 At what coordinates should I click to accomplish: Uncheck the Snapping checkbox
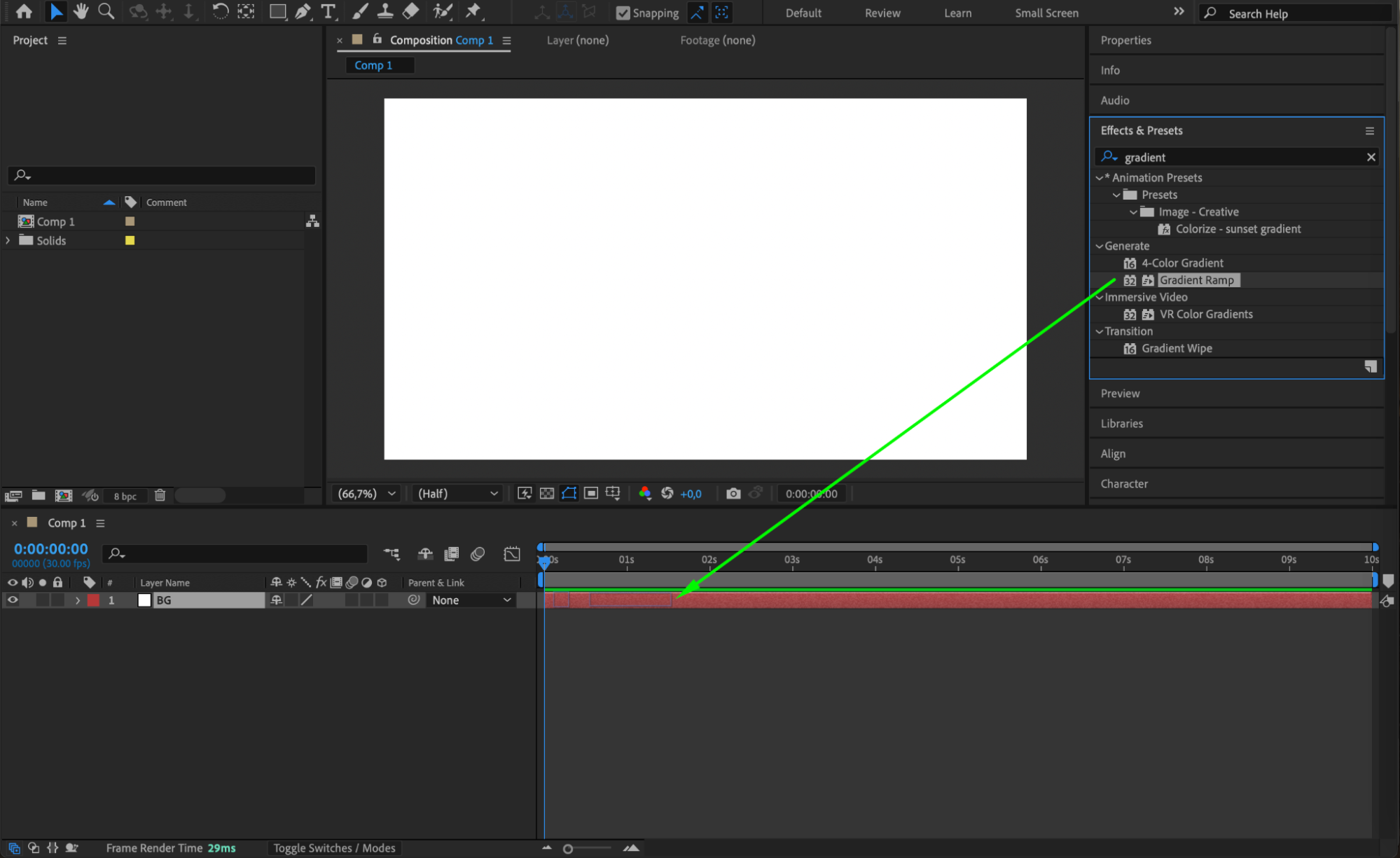point(623,13)
